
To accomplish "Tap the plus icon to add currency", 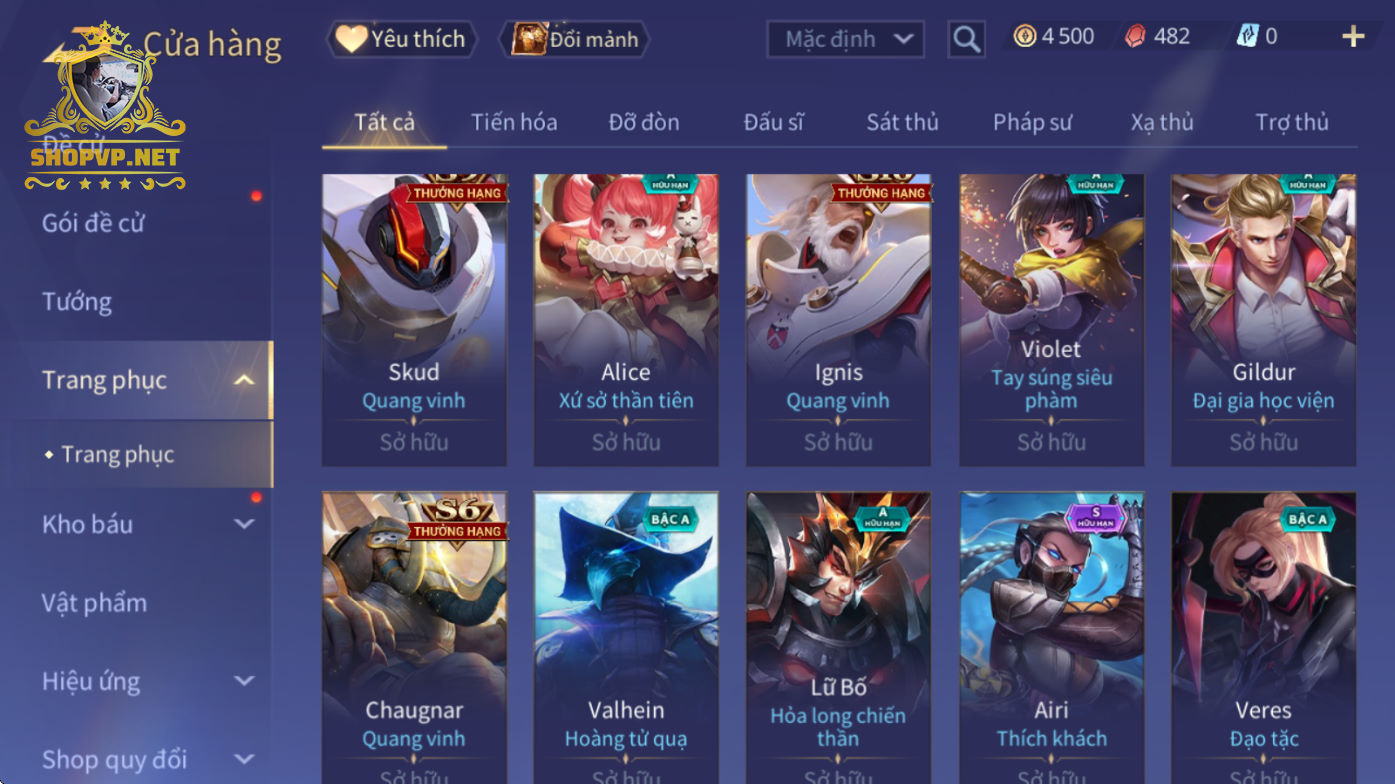I will click(x=1353, y=37).
